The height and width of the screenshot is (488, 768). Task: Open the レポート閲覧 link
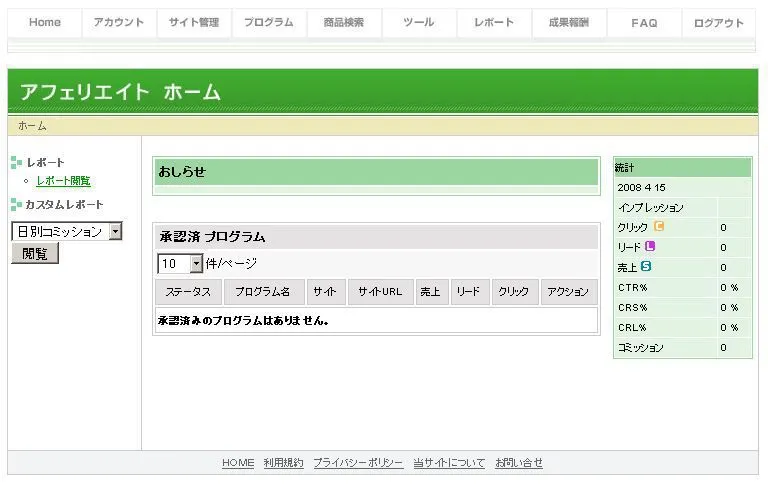(x=63, y=181)
